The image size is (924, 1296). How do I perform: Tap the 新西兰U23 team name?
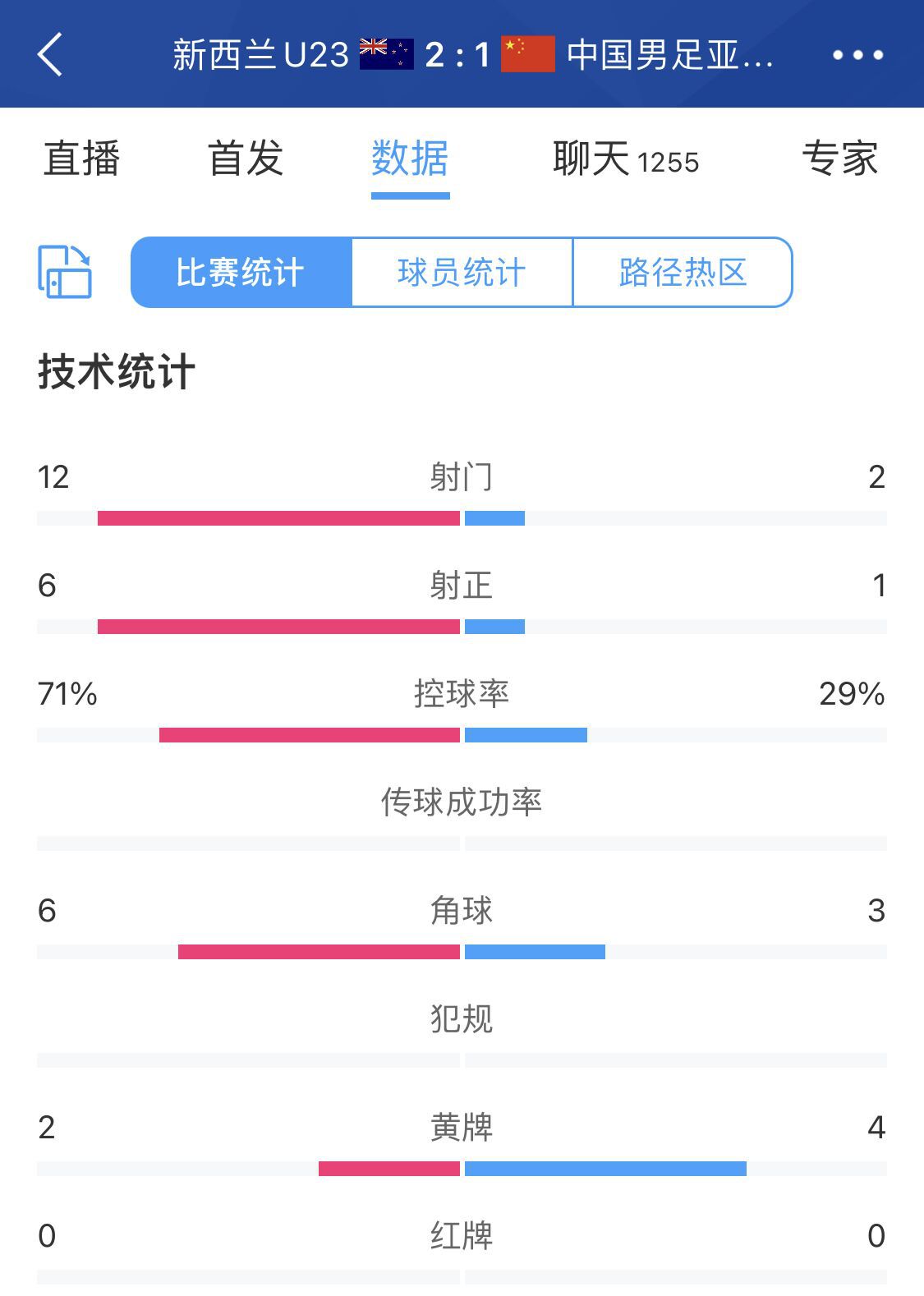(261, 55)
